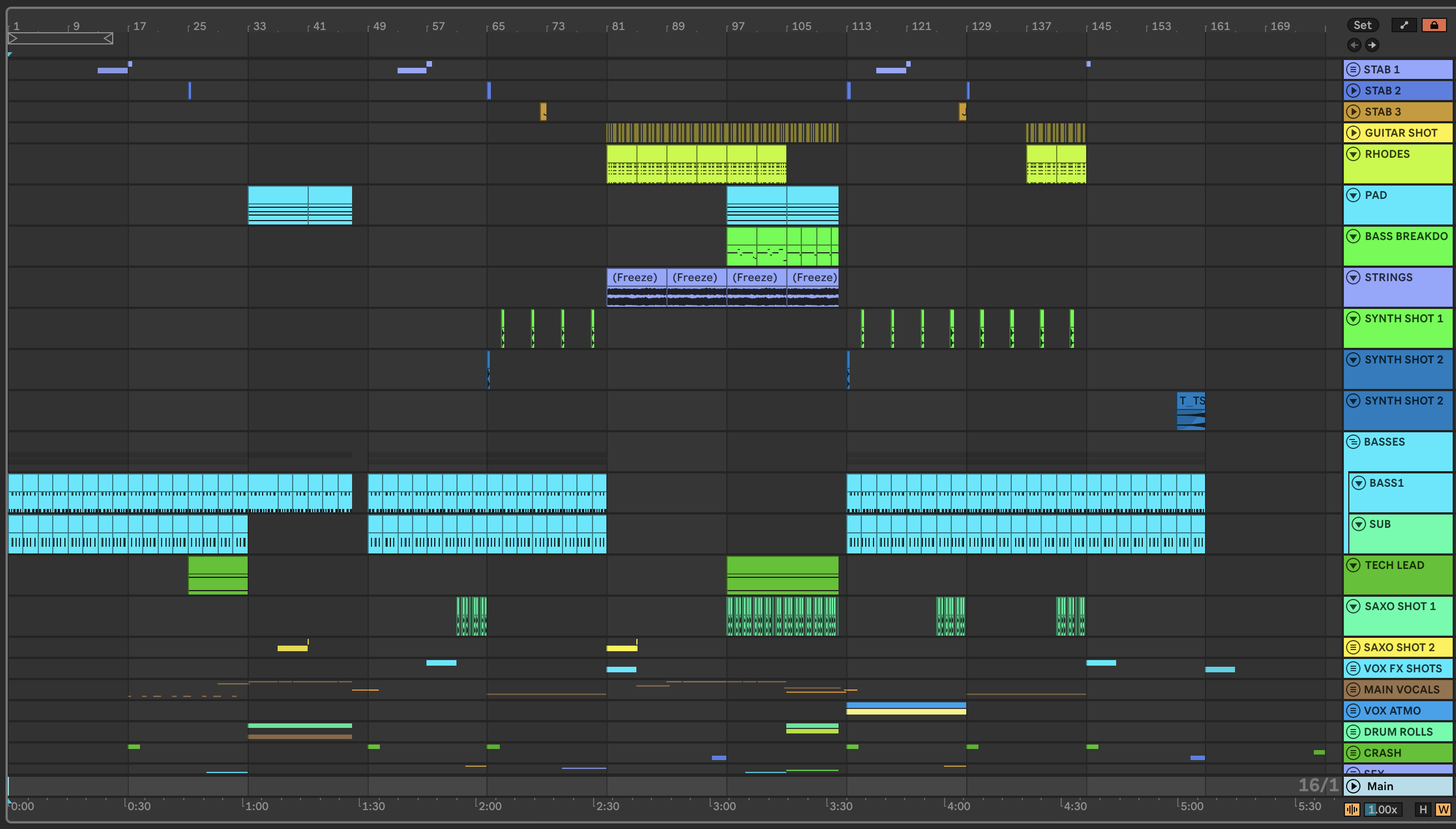Collapse the PAD track
Image resolution: width=1456 pixels, height=829 pixels.
click(1353, 194)
